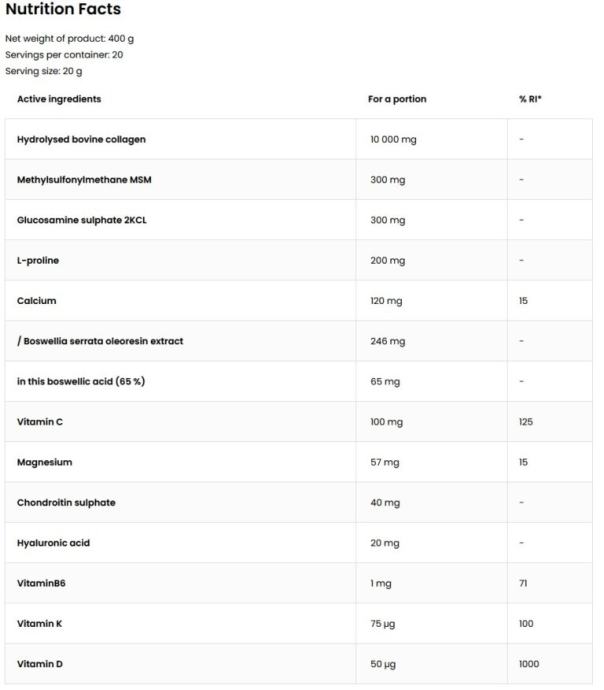Select the Magnesium ingredient label

point(45,462)
